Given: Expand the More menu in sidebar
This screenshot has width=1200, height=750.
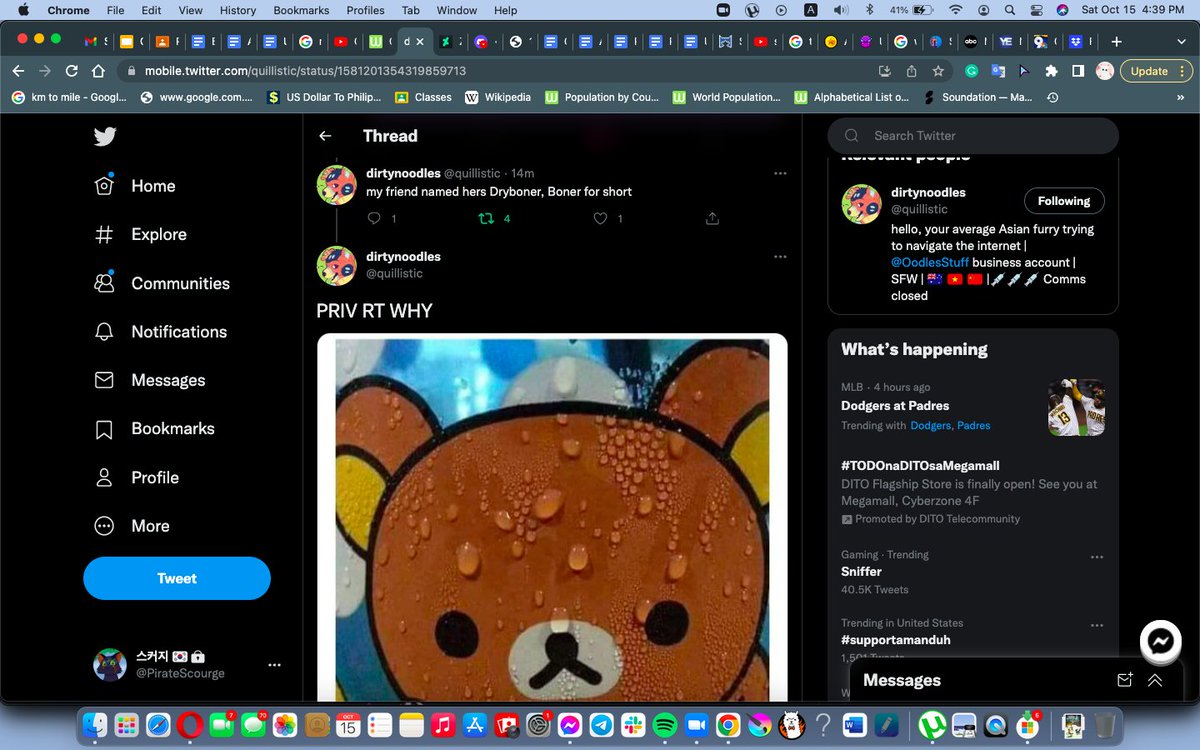Looking at the screenshot, I should 132,526.
